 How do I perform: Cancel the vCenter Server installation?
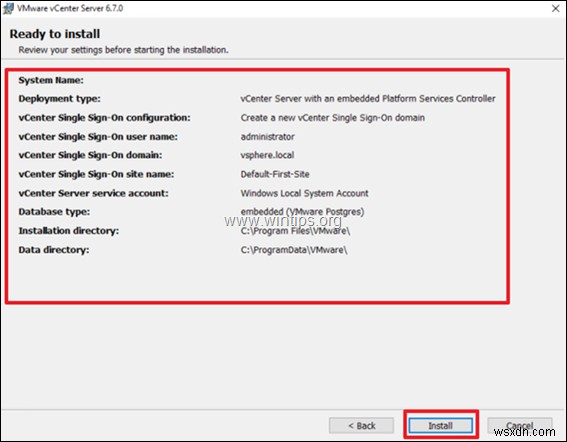pos(520,425)
